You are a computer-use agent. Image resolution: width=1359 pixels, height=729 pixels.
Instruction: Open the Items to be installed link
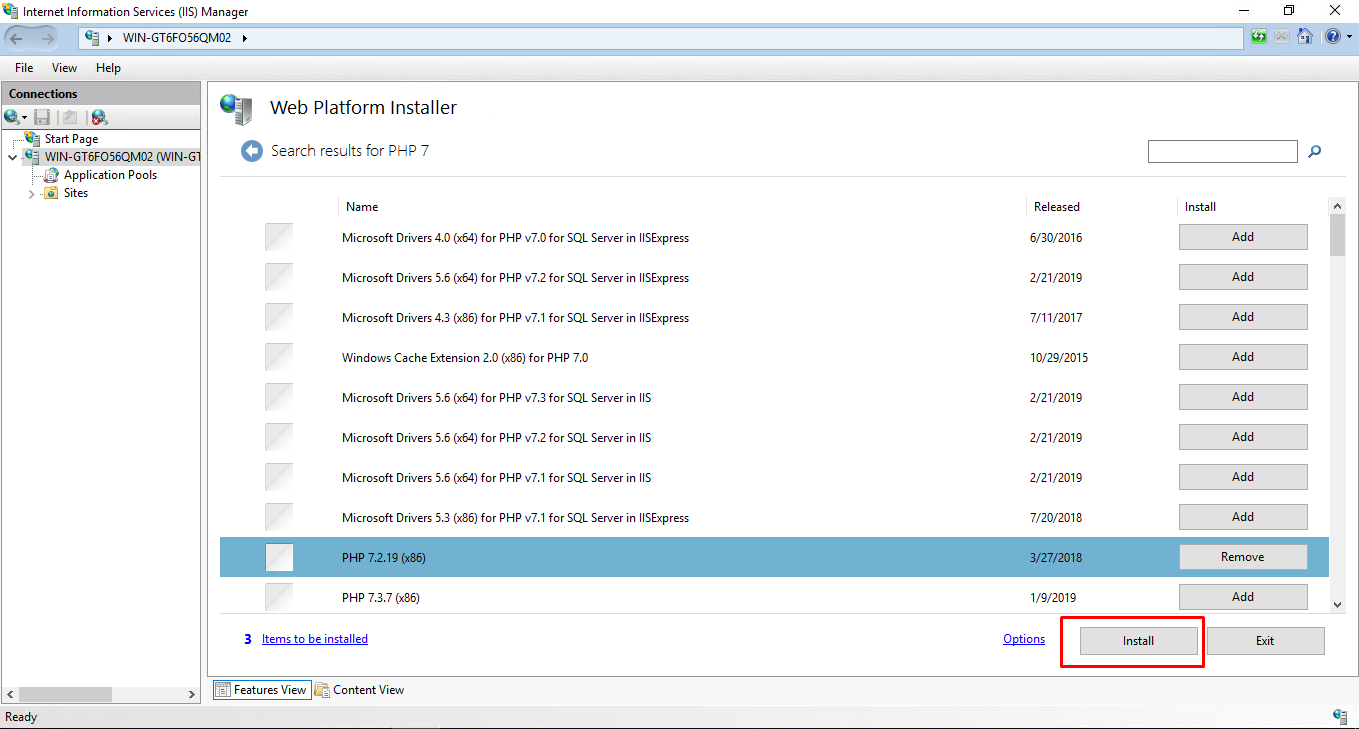point(315,639)
